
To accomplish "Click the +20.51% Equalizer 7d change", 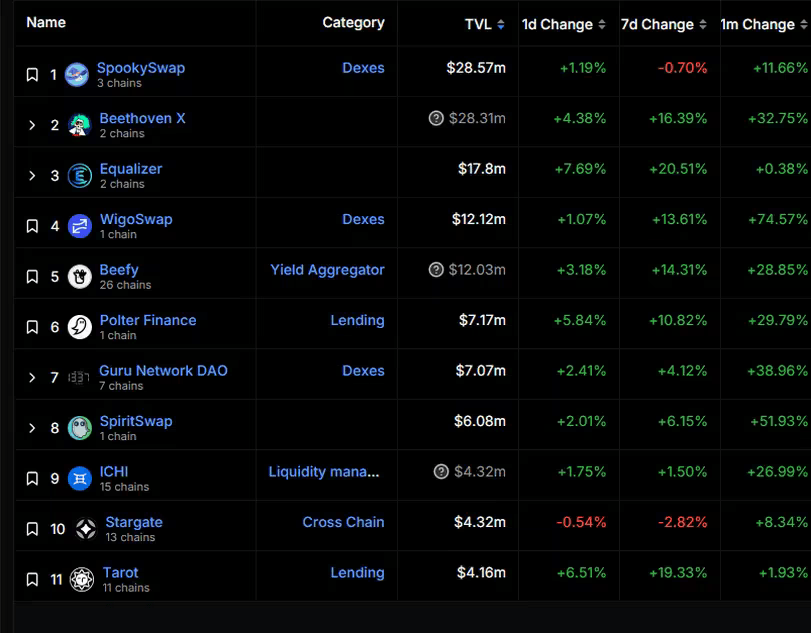I will tap(678, 169).
